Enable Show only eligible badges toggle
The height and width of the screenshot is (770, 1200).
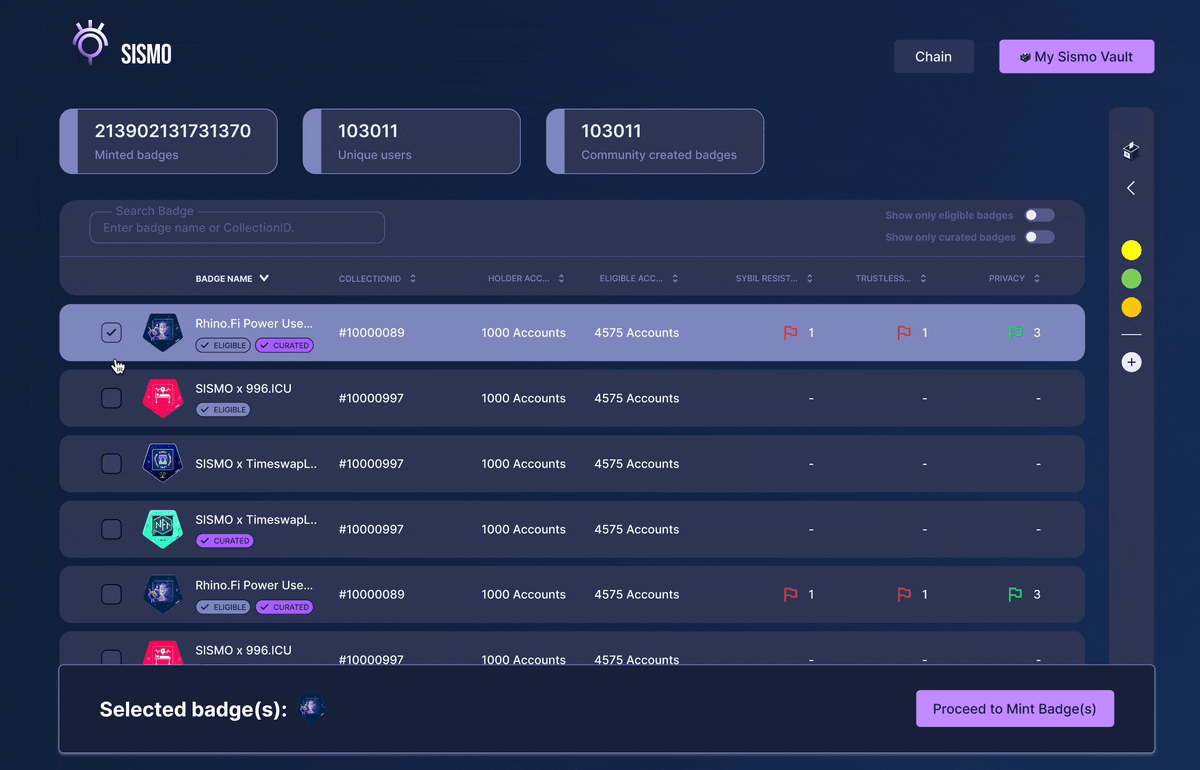pos(1039,215)
